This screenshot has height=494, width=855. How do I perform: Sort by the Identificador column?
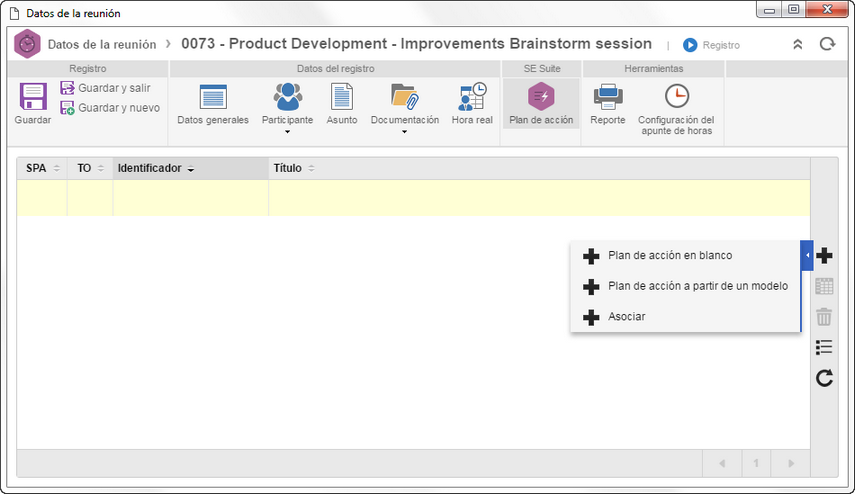pos(190,168)
